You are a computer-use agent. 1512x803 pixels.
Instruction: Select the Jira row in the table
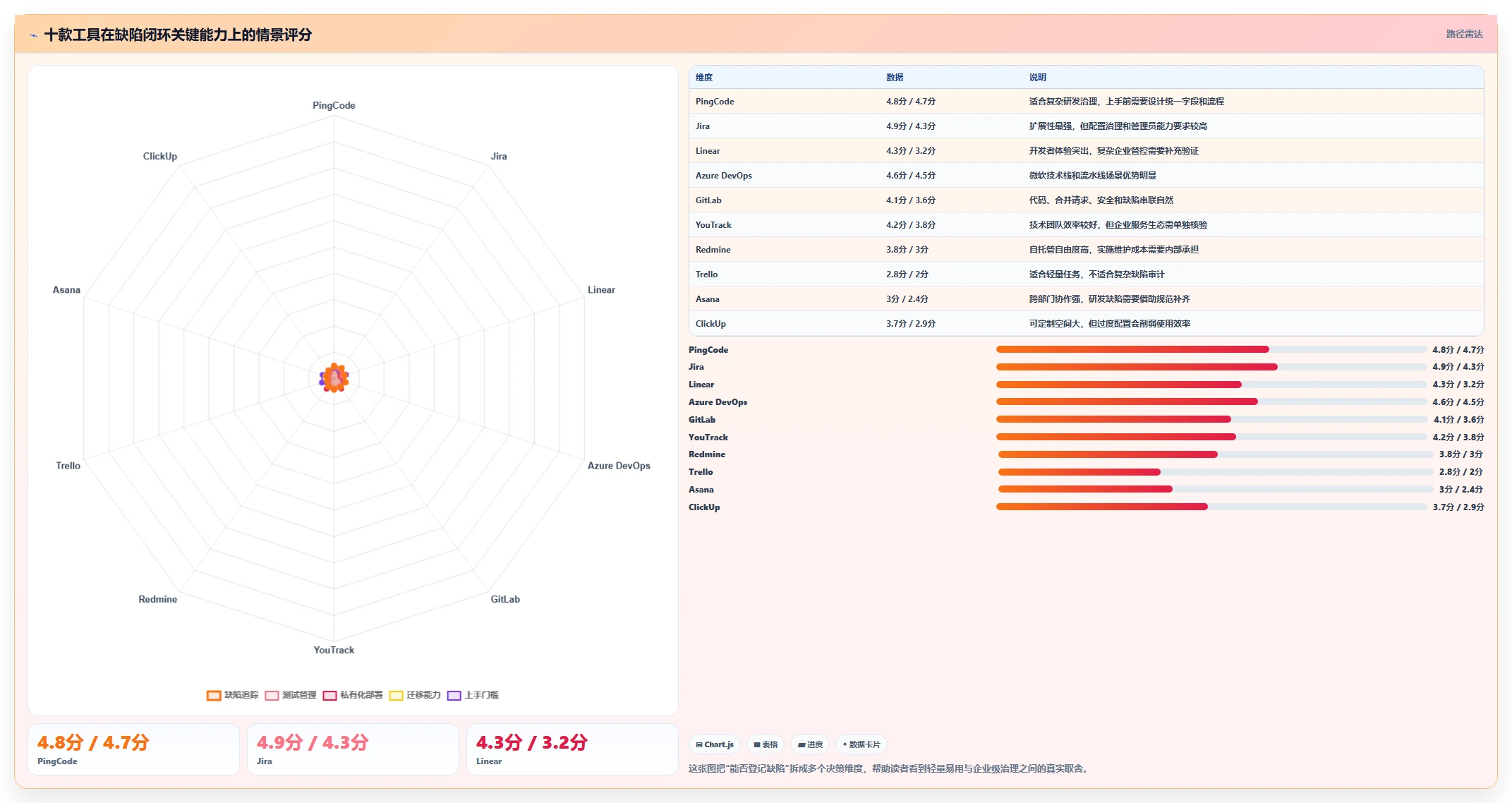(1086, 126)
